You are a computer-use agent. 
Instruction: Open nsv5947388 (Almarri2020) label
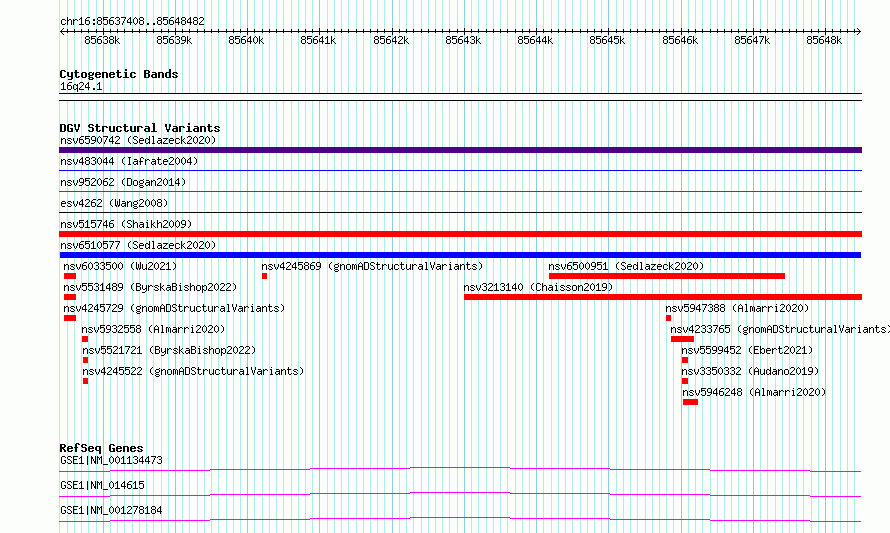pos(737,308)
